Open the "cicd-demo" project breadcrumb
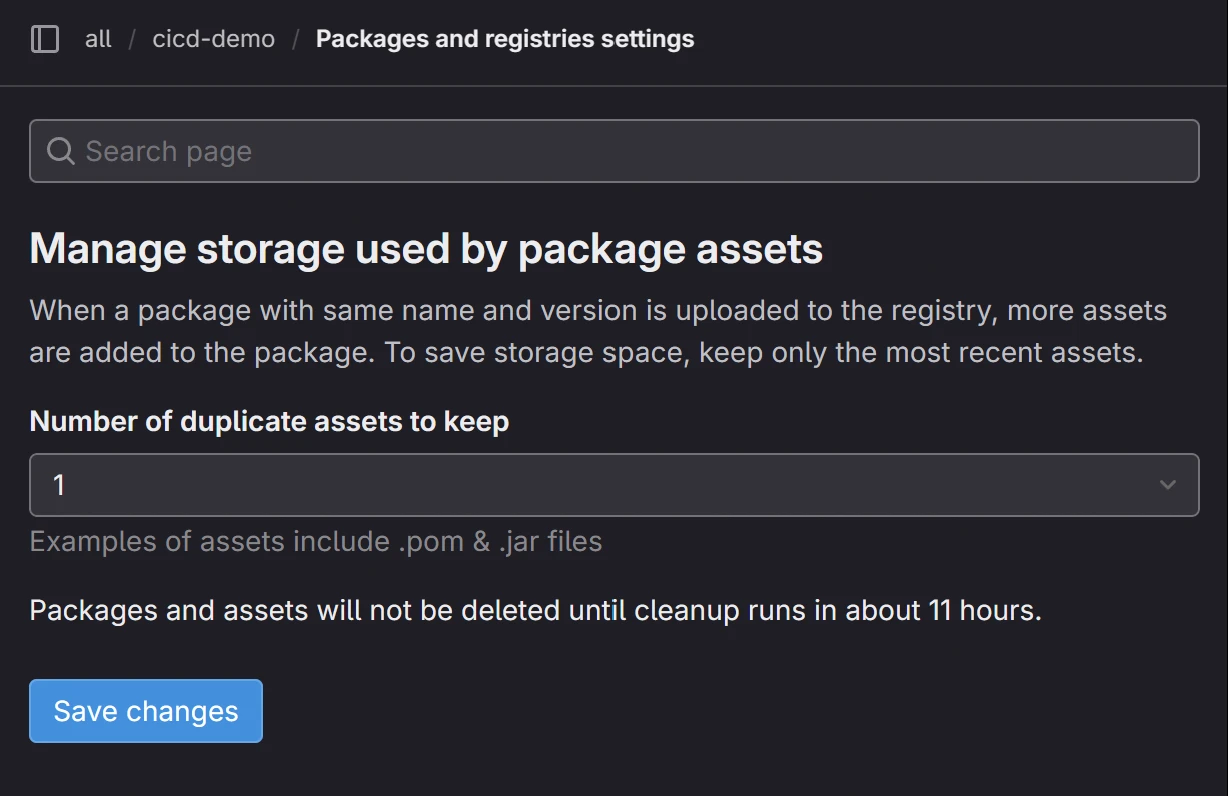The height and width of the screenshot is (796, 1228). pos(213,39)
